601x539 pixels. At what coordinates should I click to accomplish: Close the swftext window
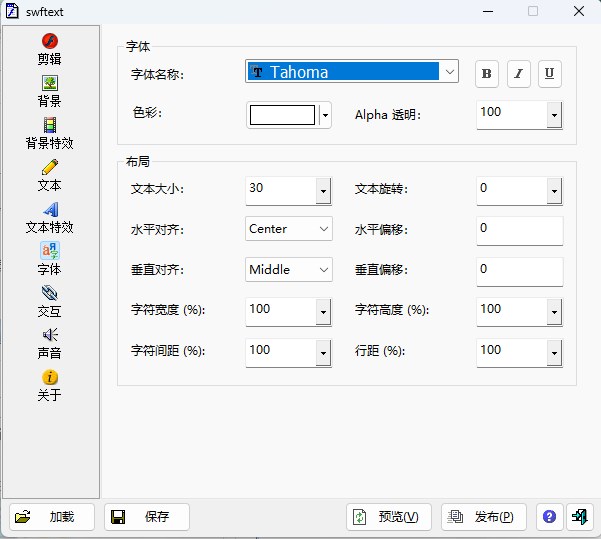pos(579,11)
